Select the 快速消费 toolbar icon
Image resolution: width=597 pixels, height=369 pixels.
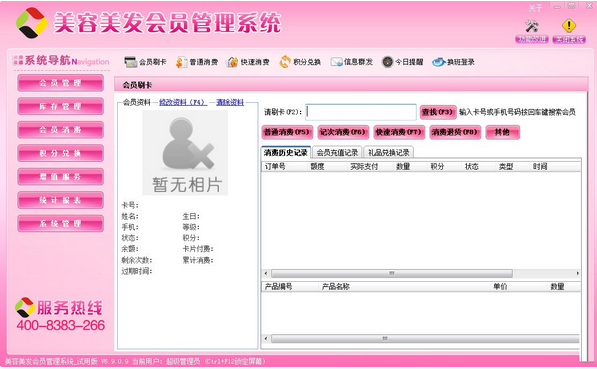[232, 62]
